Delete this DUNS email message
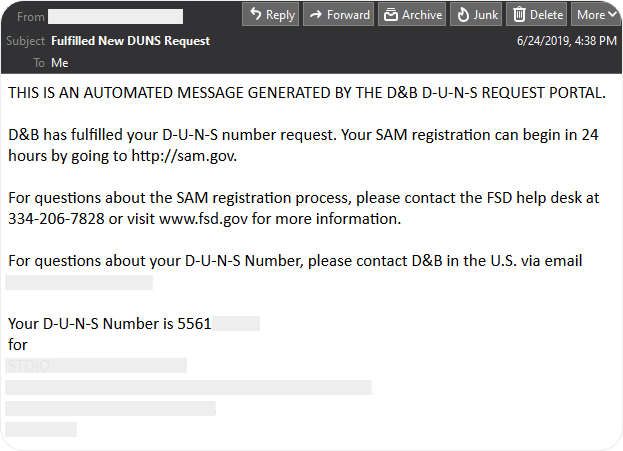The width and height of the screenshot is (623, 451). [536, 14]
